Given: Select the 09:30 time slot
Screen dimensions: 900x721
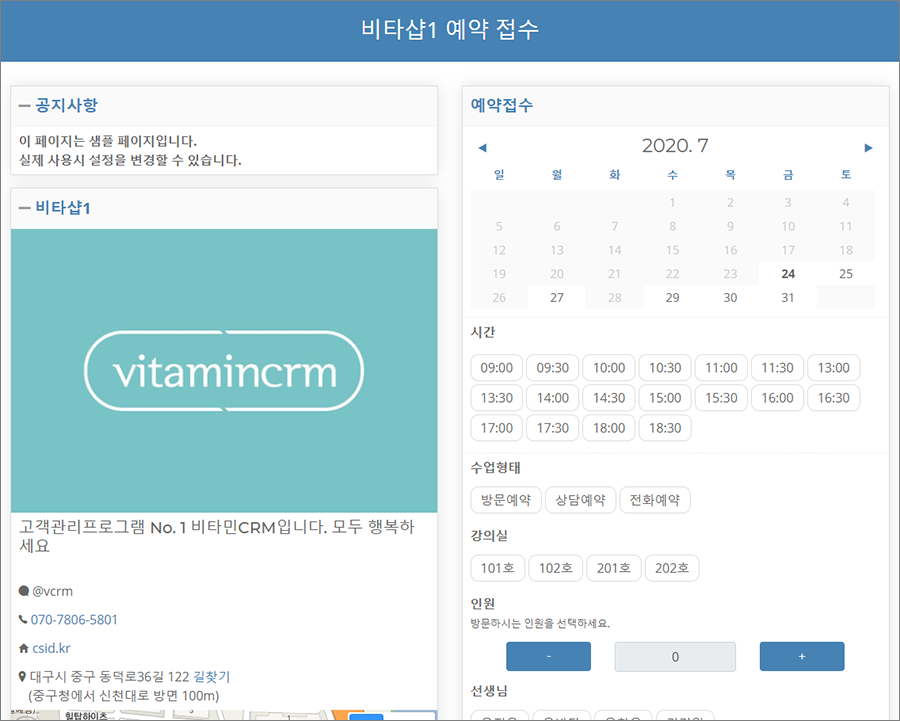Looking at the screenshot, I should [x=553, y=368].
